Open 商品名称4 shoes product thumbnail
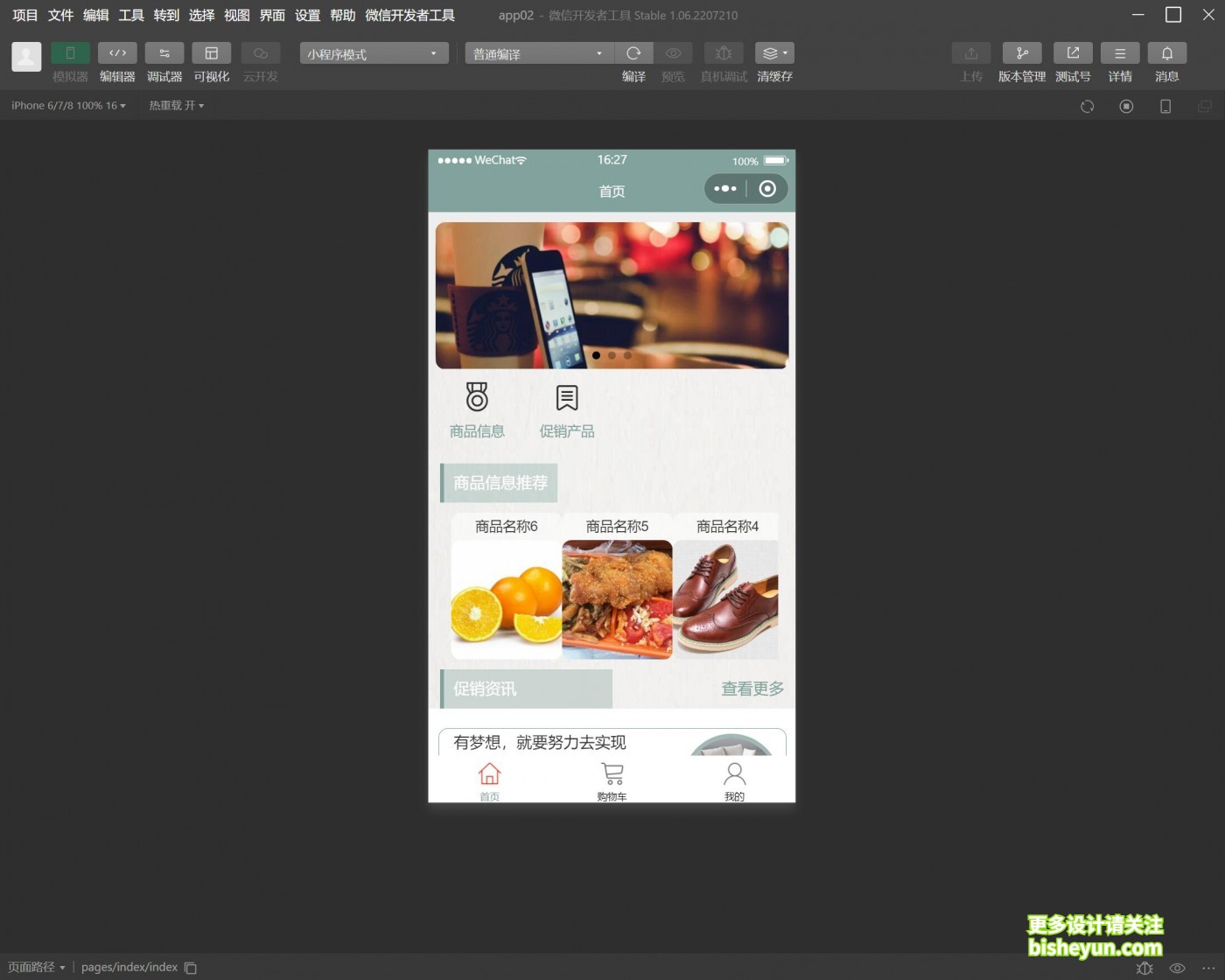 pos(725,599)
